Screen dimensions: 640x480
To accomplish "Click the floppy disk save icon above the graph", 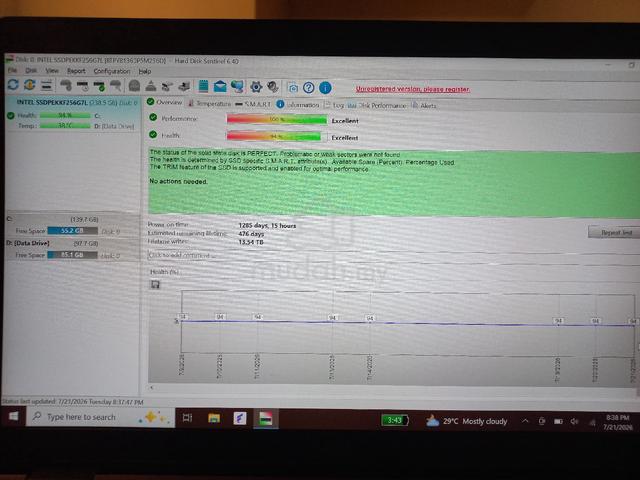I will pos(155,284).
